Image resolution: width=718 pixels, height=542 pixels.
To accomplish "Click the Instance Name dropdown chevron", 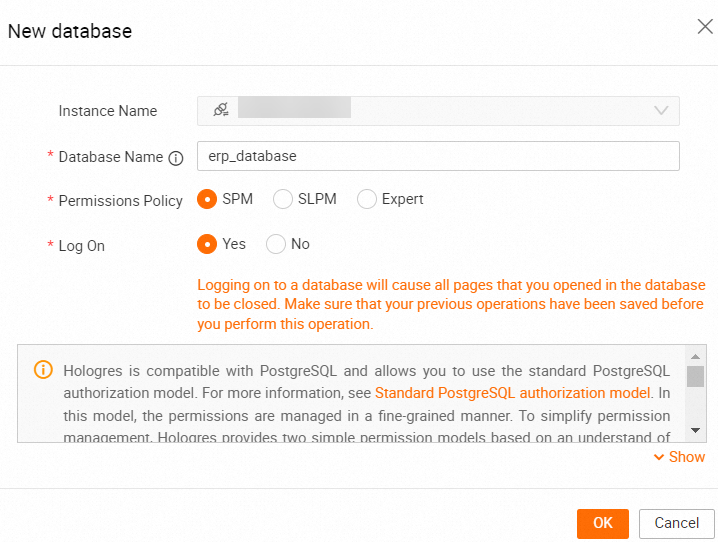I will (661, 110).
